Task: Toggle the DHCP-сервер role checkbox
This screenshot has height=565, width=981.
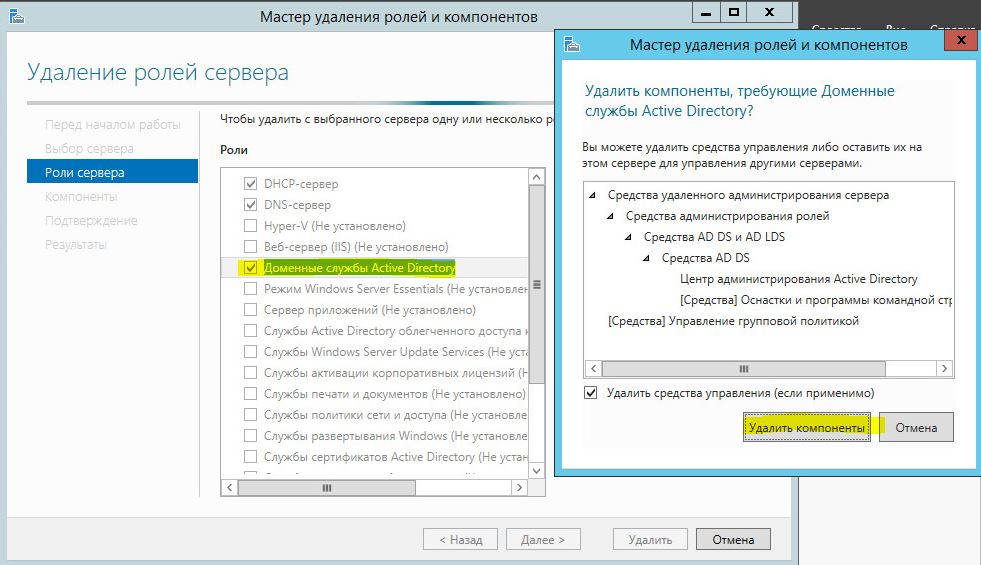Action: [250, 183]
